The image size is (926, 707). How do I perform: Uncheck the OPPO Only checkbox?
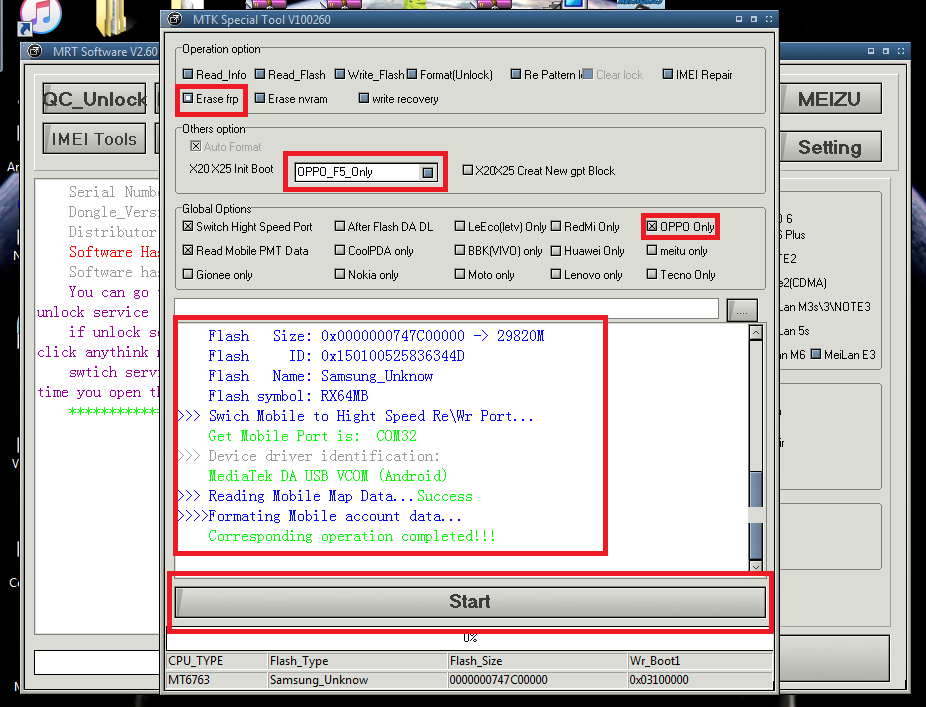(x=652, y=226)
